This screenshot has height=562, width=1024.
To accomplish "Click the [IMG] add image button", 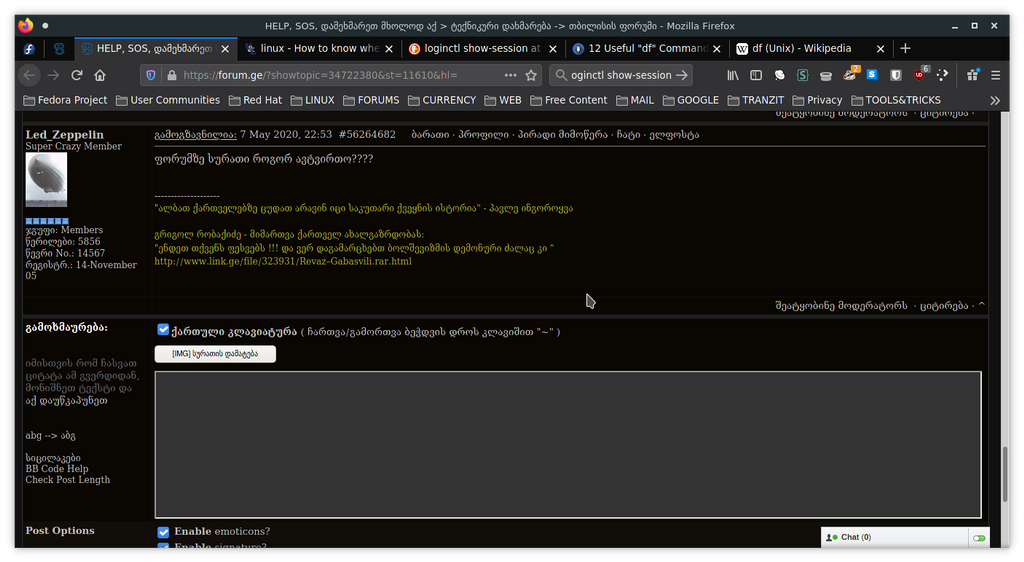I will point(215,354).
